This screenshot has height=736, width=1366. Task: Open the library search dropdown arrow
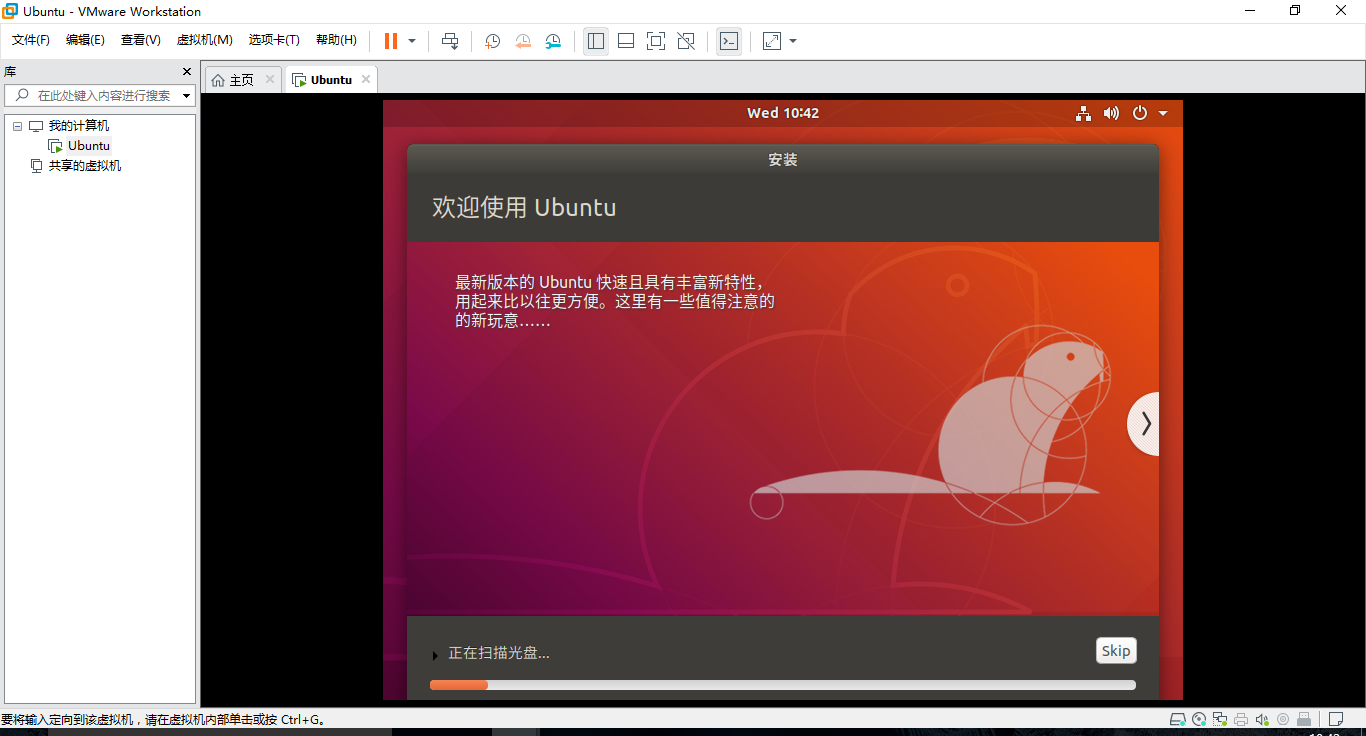(x=186, y=96)
